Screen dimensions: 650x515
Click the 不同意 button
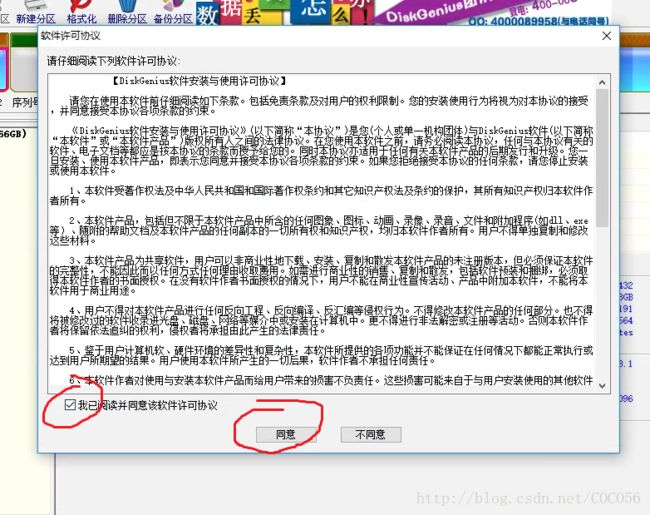tap(371, 434)
